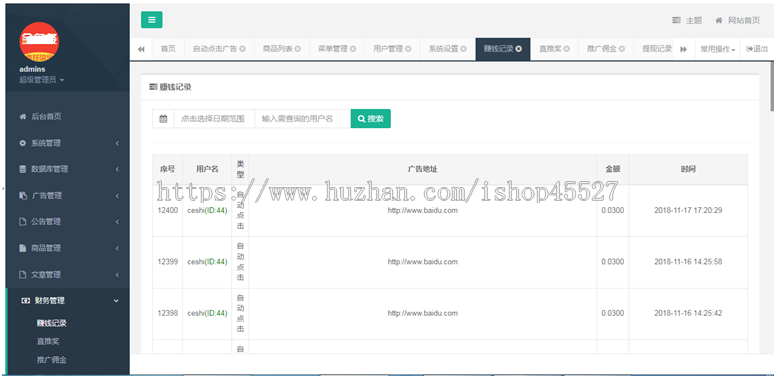Click the admin avatar image
The width and height of the screenshot is (776, 378).
39,42
